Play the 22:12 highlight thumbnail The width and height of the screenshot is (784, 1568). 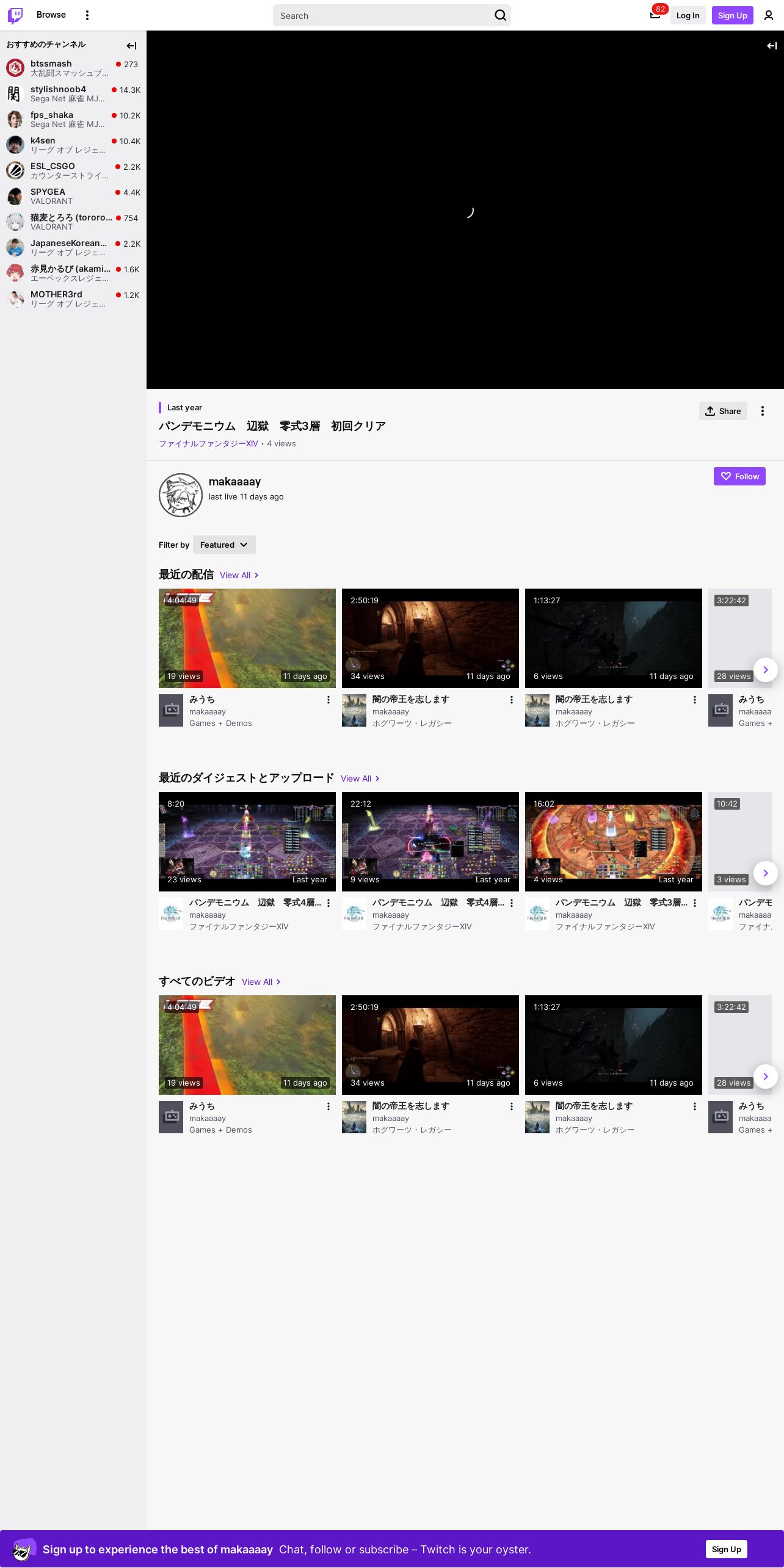click(x=430, y=841)
